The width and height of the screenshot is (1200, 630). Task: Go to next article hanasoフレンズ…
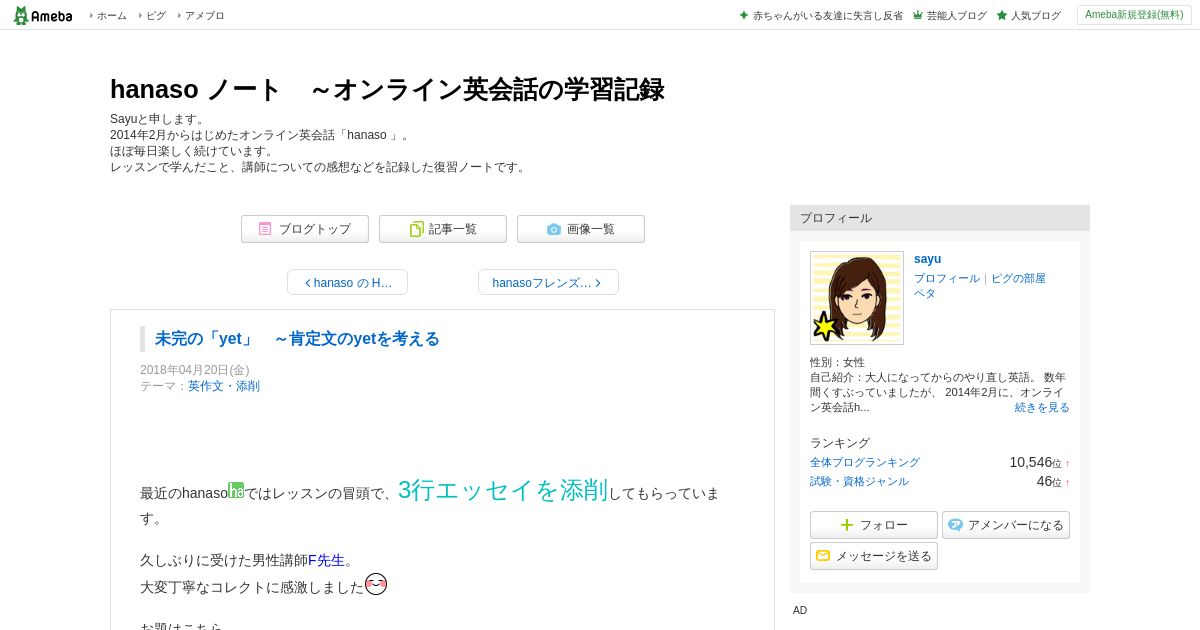click(548, 283)
